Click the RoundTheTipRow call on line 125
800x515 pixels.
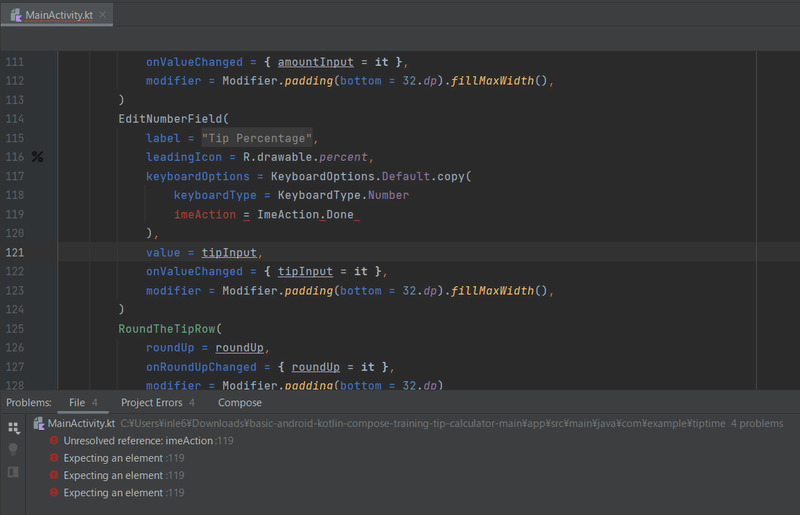(167, 329)
